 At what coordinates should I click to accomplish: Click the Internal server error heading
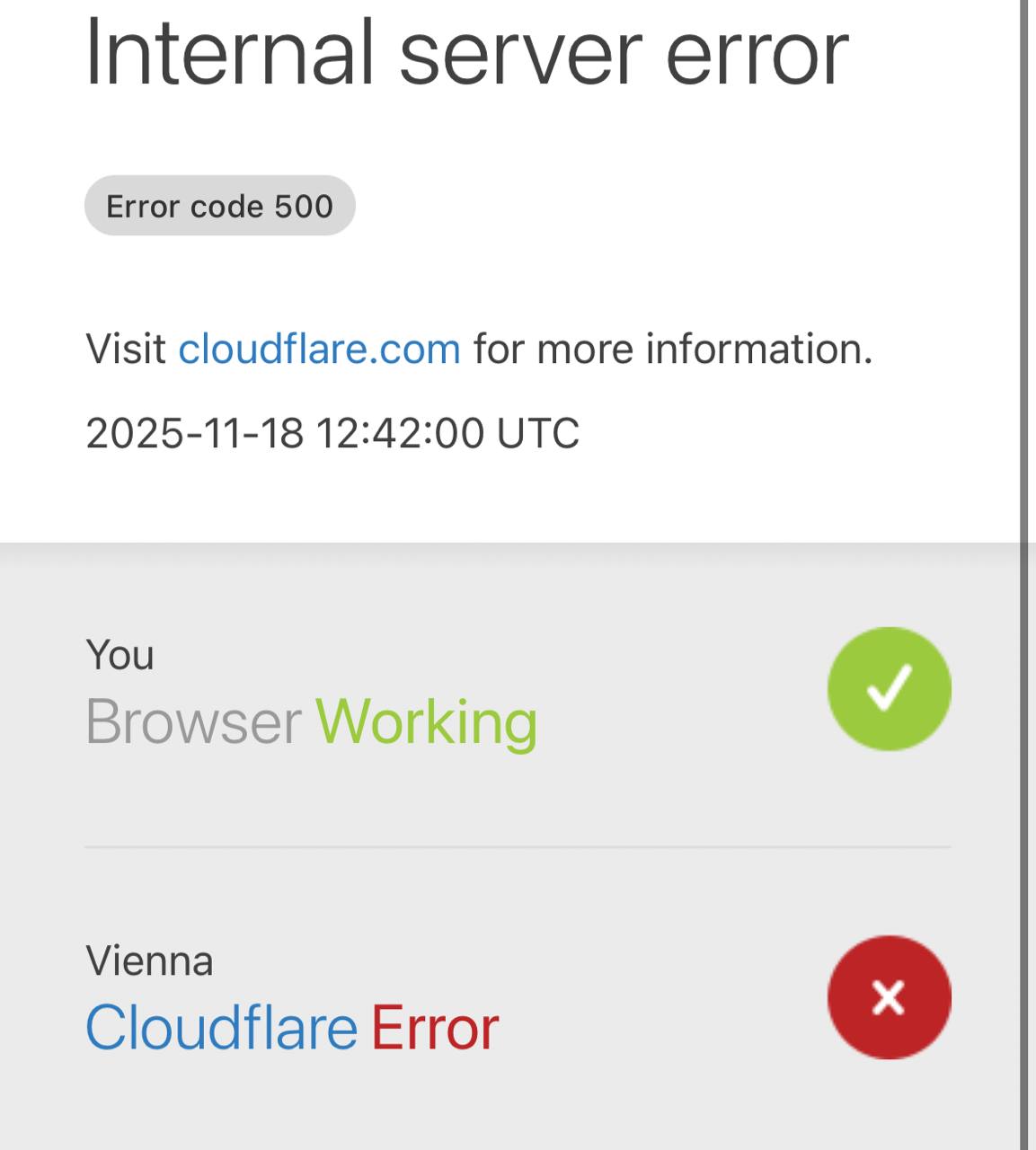pos(466,54)
